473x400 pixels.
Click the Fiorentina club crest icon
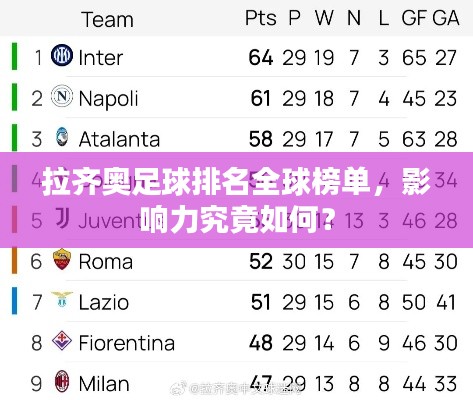(62, 341)
